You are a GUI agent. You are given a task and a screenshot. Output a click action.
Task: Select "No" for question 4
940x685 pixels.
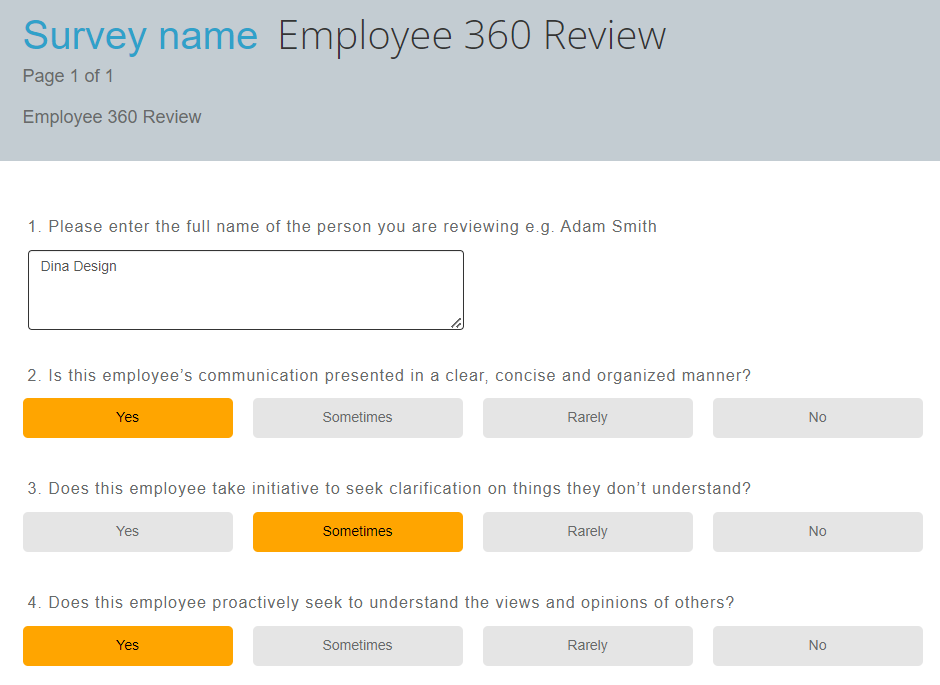coord(817,645)
